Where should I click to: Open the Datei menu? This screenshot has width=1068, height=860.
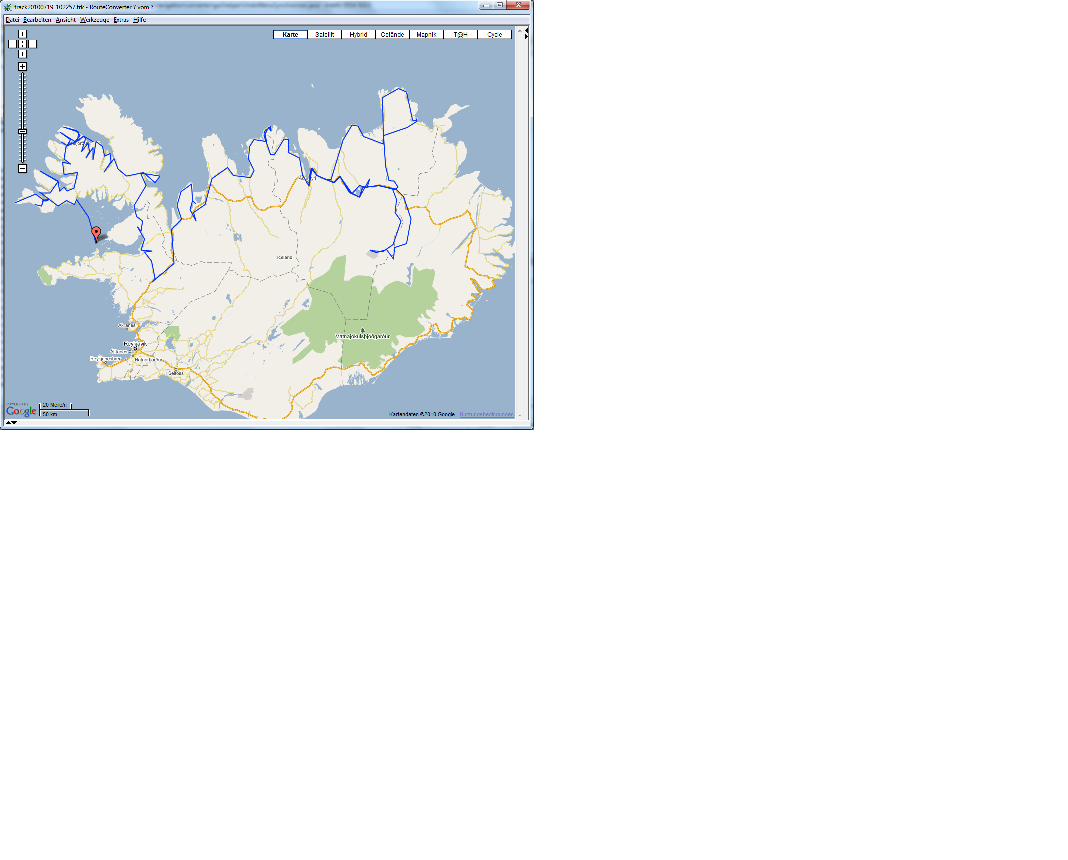point(12,20)
